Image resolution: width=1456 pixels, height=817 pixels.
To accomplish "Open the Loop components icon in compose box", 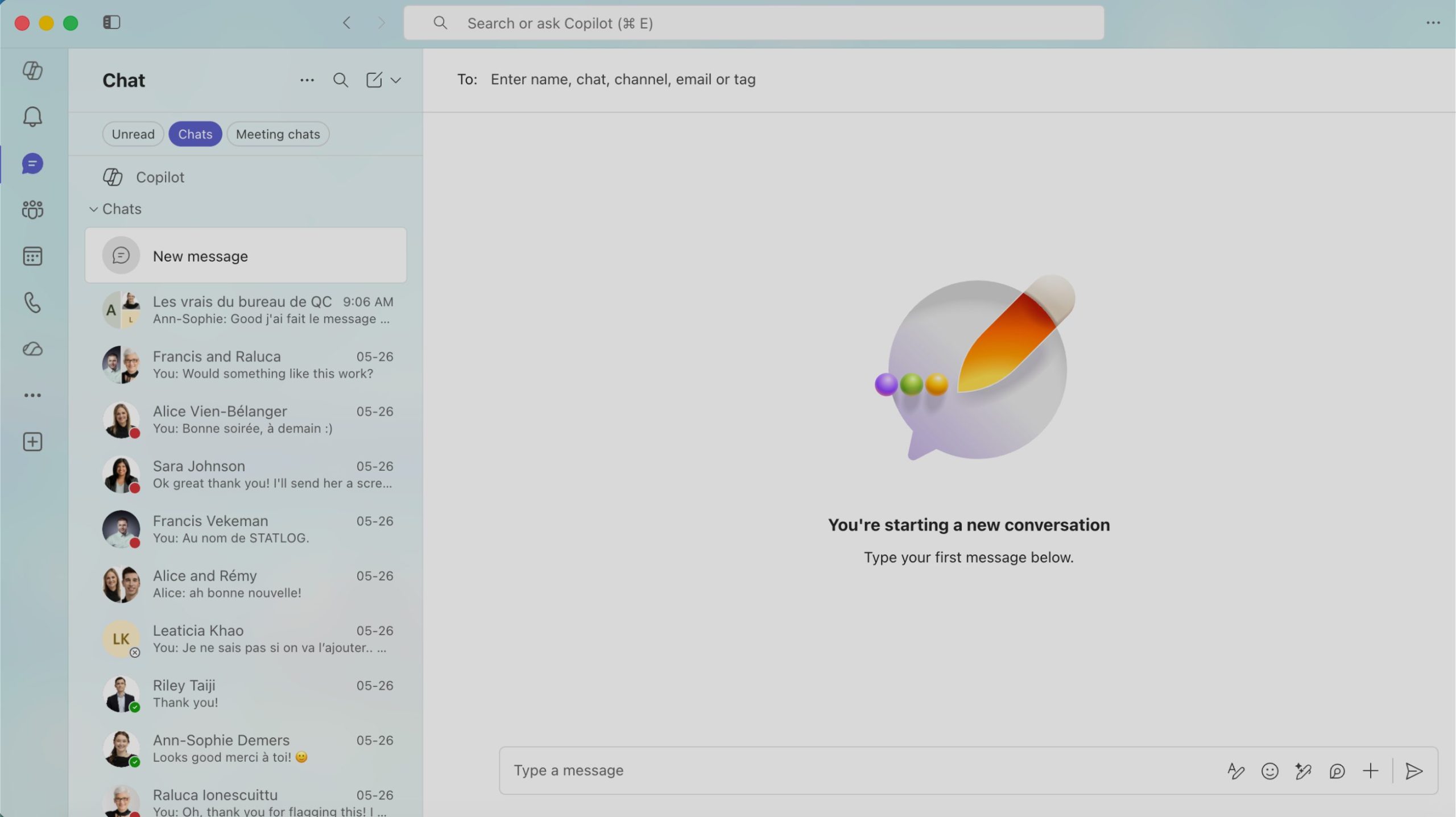I will pyautogui.click(x=1337, y=771).
